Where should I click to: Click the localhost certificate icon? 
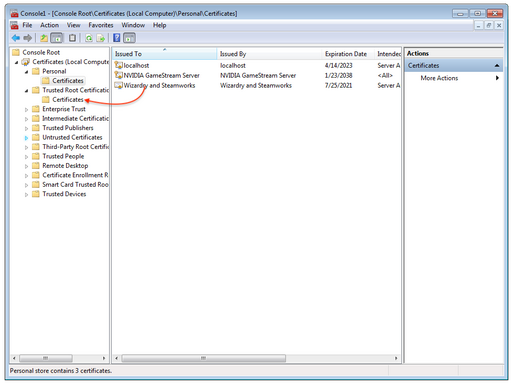pyautogui.click(x=118, y=65)
